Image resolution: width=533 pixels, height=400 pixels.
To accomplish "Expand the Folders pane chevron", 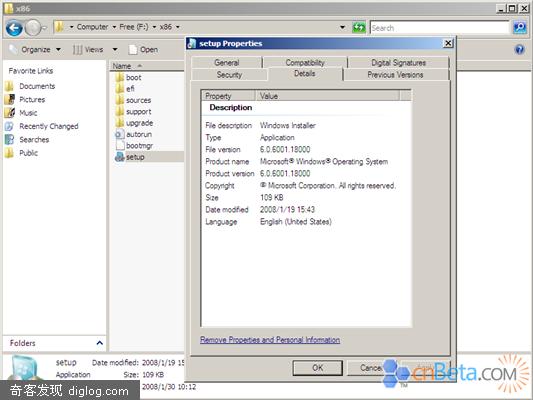I will coord(100,343).
